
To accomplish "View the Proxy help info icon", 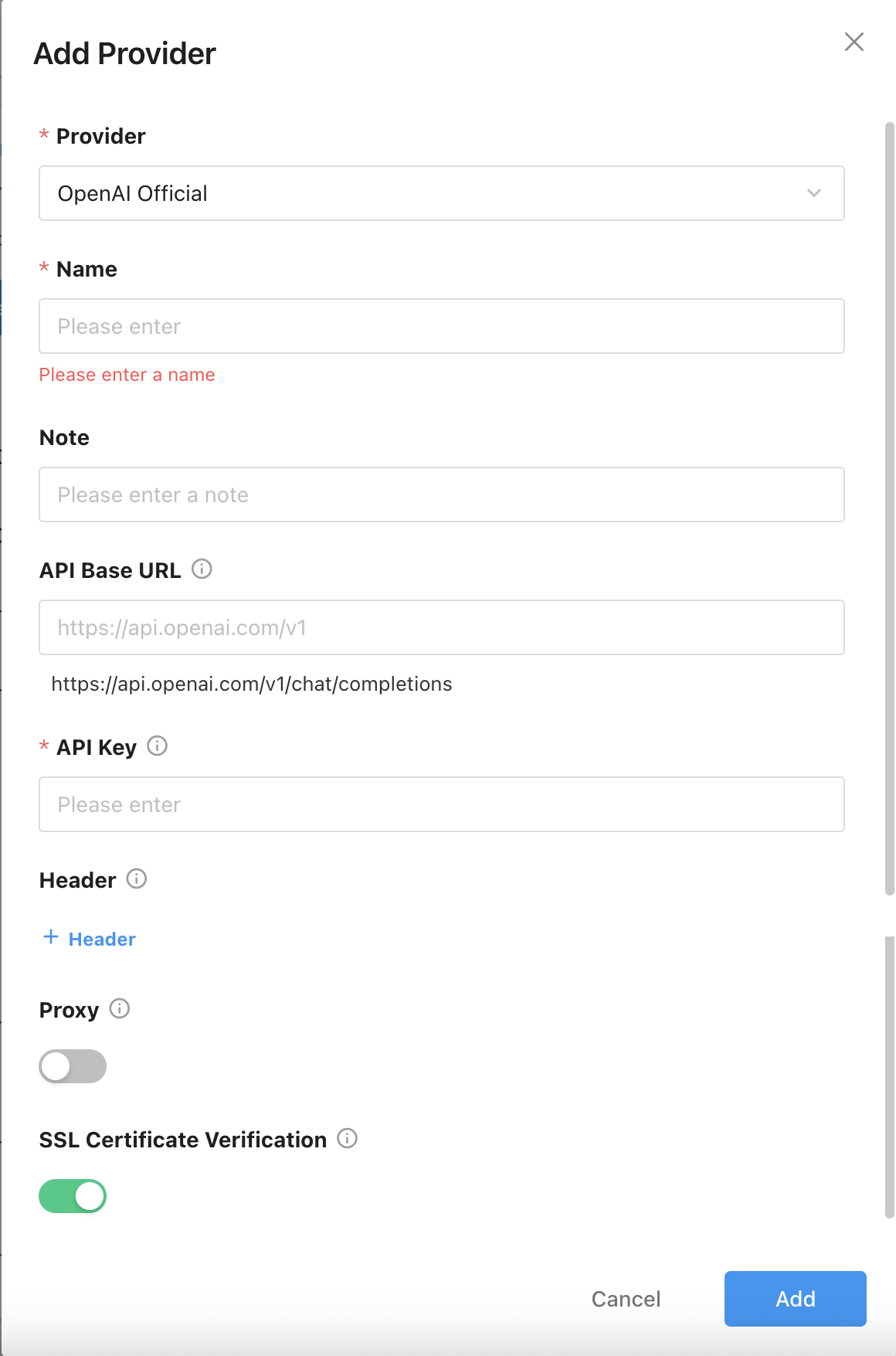I will point(120,1009).
